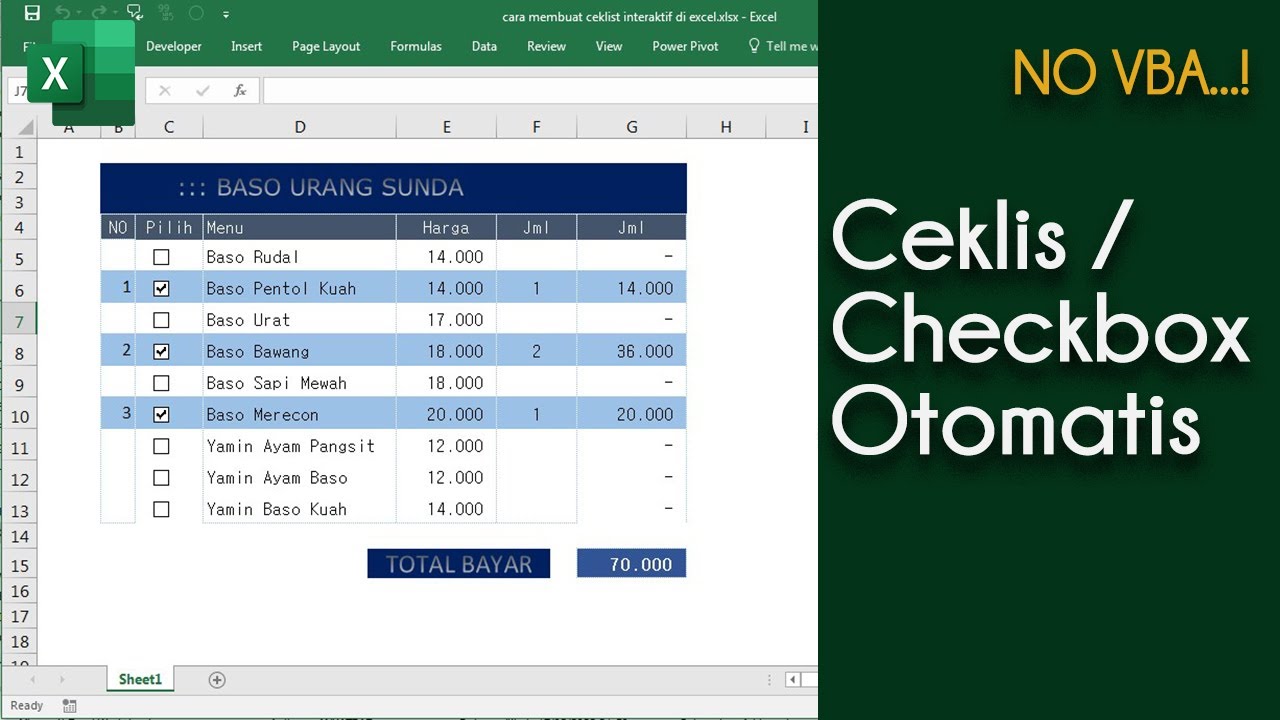Toggle the Baso Rudal checkbox
This screenshot has height=720, width=1280.
(161, 257)
